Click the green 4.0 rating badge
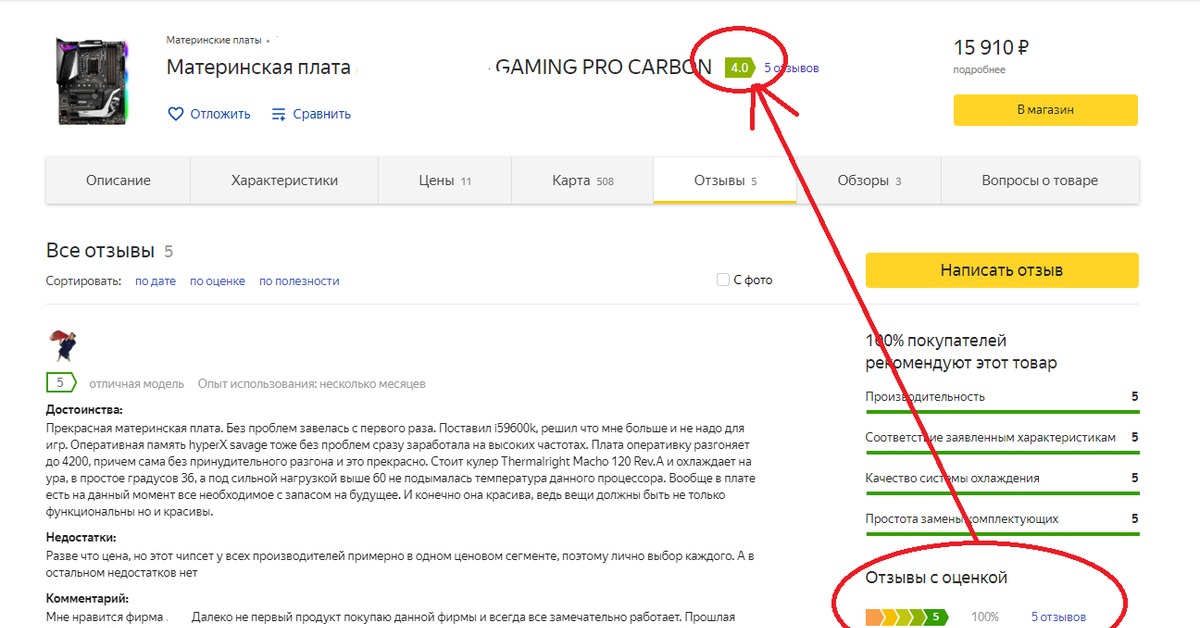This screenshot has height=628, width=1200. pos(739,68)
